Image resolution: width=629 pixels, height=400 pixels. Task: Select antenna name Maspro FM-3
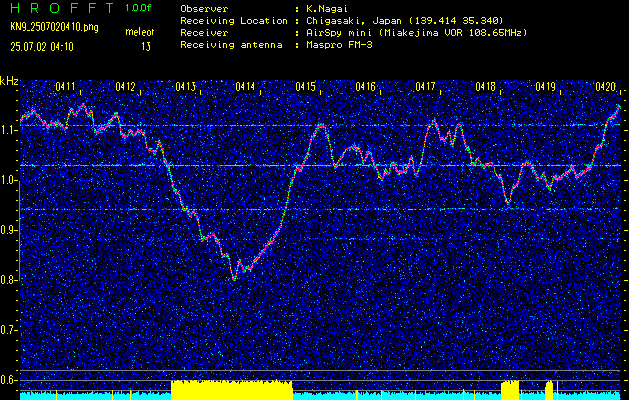tap(339, 45)
